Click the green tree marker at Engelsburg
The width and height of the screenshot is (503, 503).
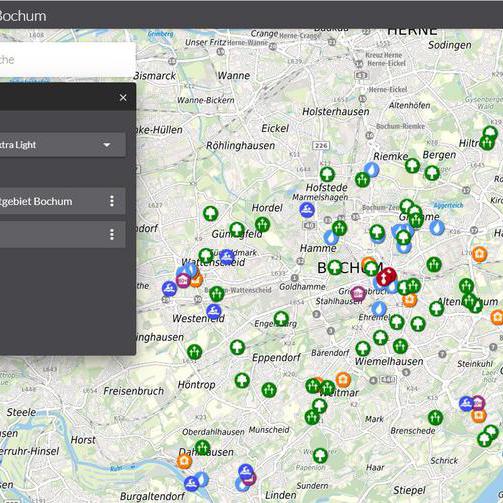pos(281,319)
